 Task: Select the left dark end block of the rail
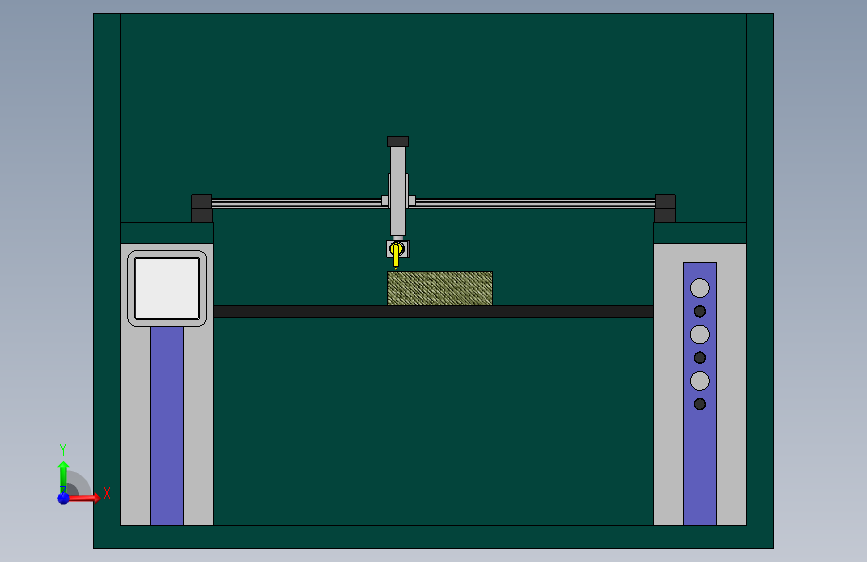click(x=201, y=208)
